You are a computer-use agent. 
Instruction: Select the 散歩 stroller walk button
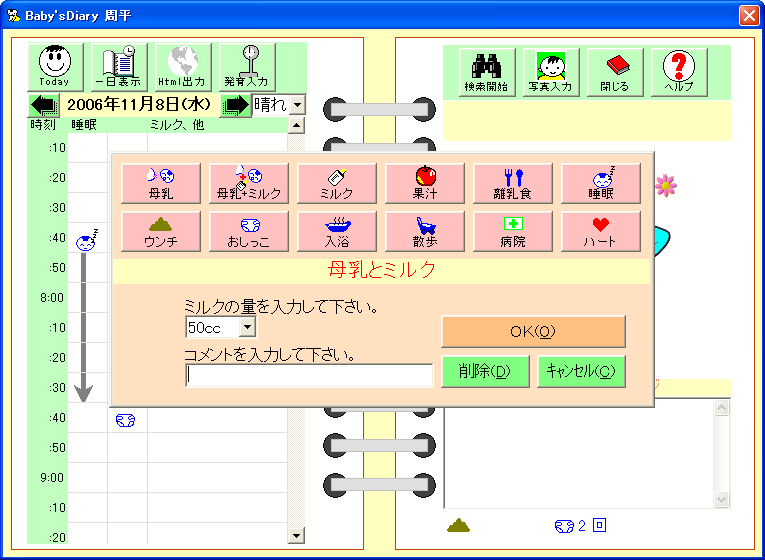point(425,231)
